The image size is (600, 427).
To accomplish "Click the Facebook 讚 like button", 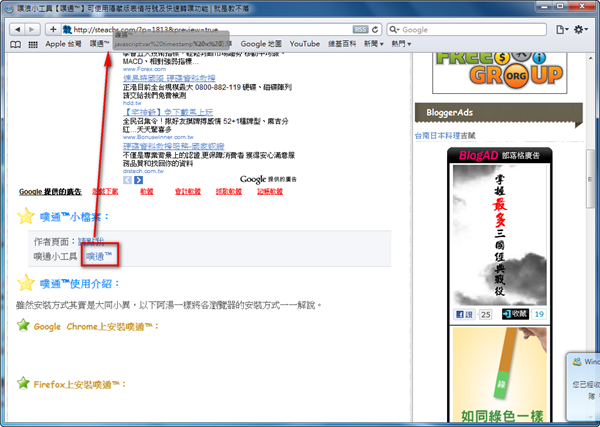I will (x=464, y=315).
